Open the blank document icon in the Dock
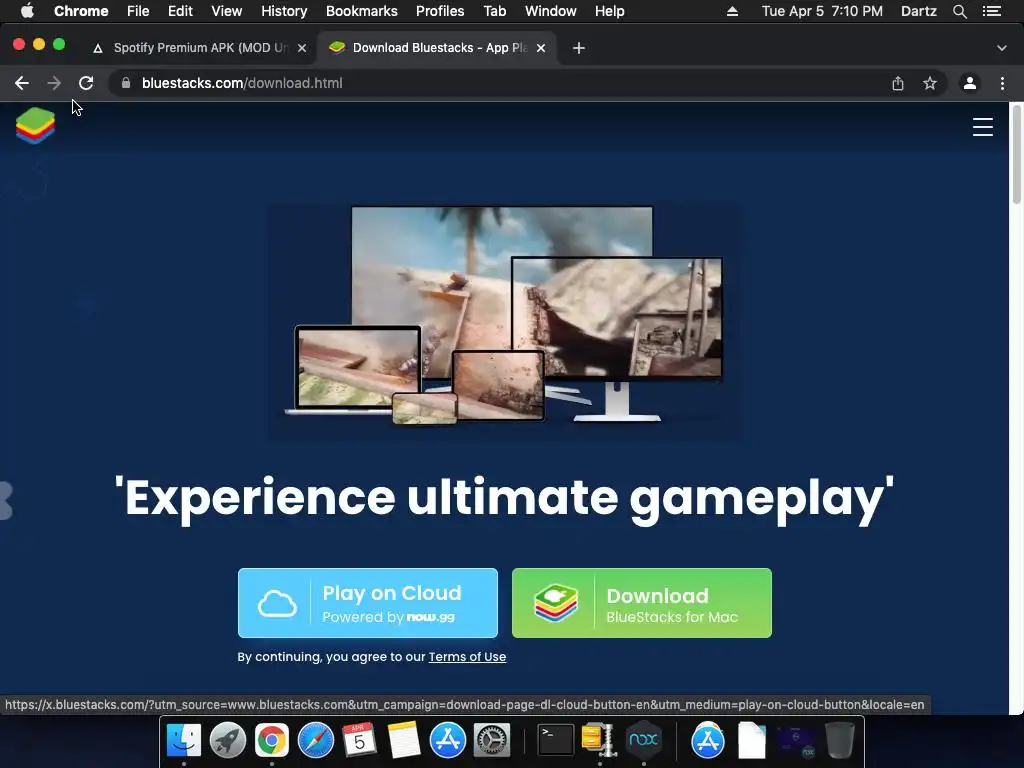1024x768 pixels. (752, 740)
